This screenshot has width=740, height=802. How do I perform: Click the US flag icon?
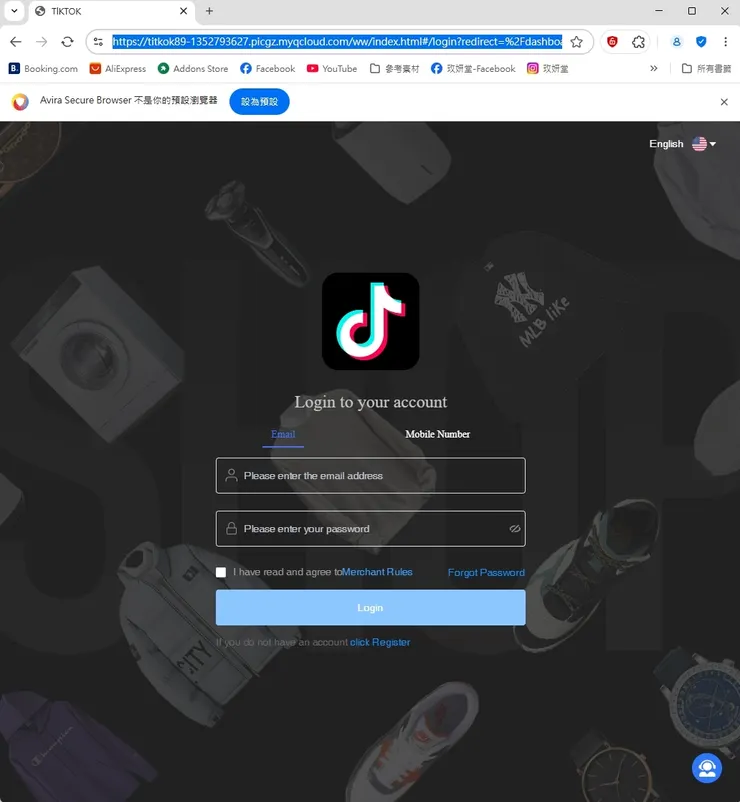coord(699,144)
